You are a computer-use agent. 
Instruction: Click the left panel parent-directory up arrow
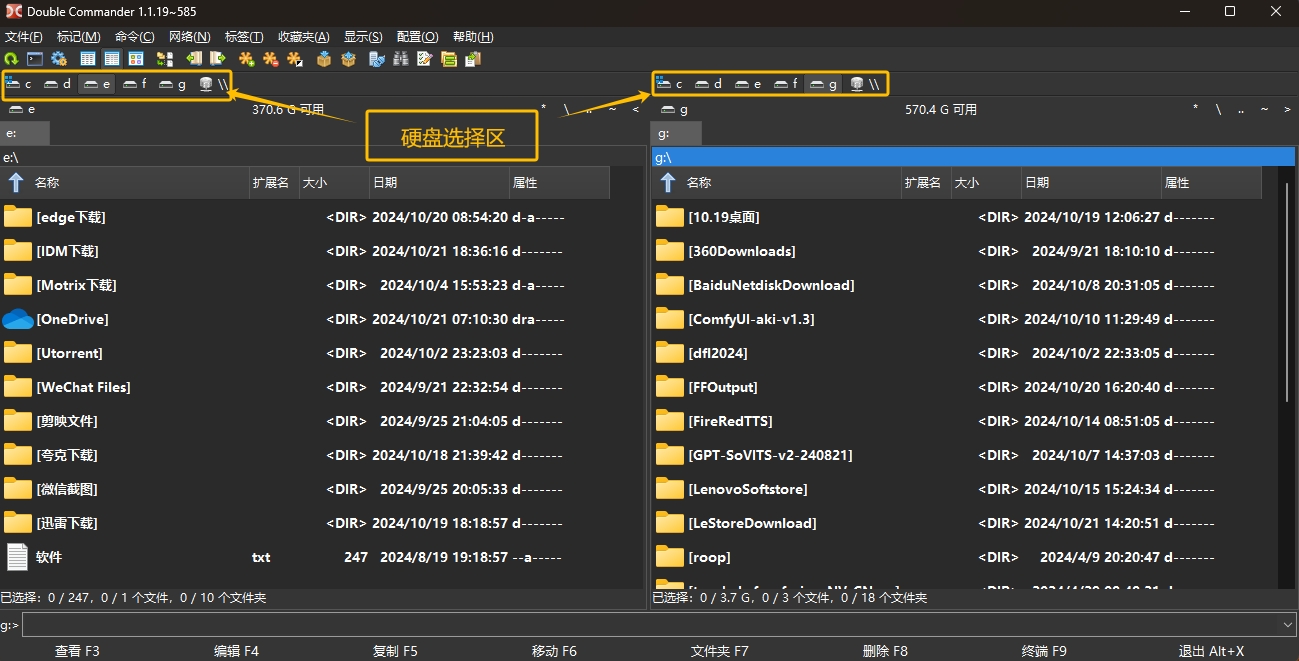coord(16,183)
